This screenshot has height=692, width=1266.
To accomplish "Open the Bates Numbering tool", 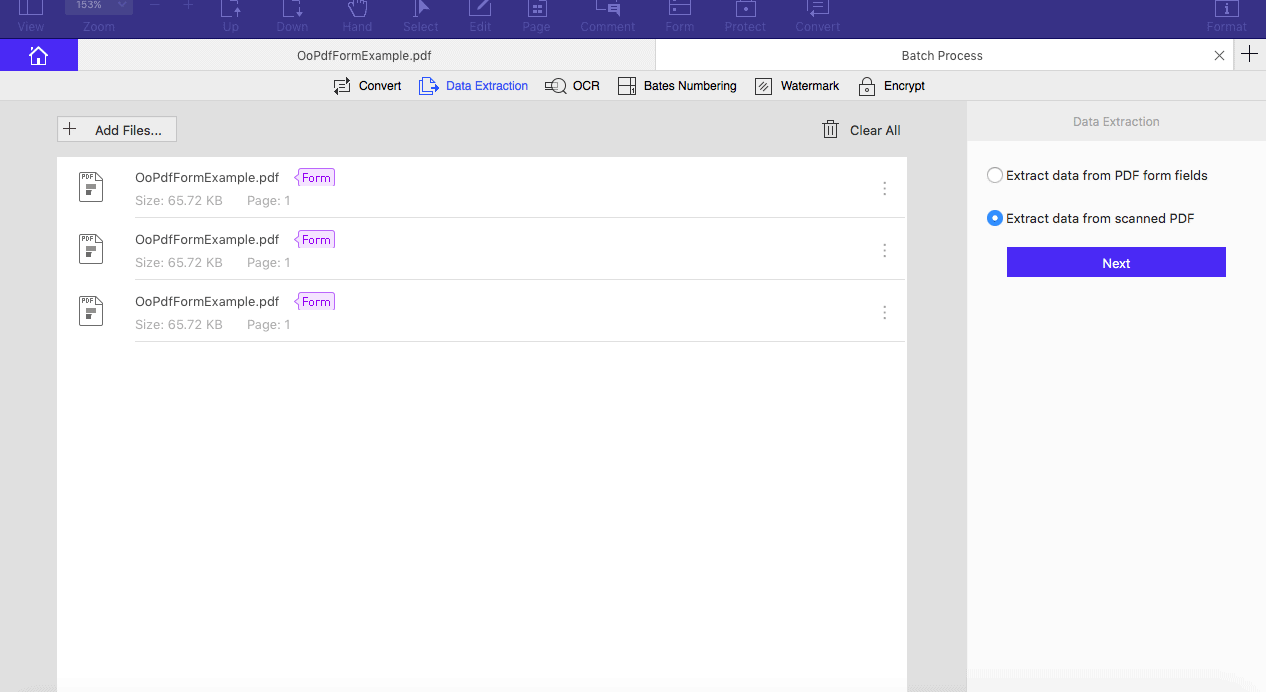I will tap(677, 86).
